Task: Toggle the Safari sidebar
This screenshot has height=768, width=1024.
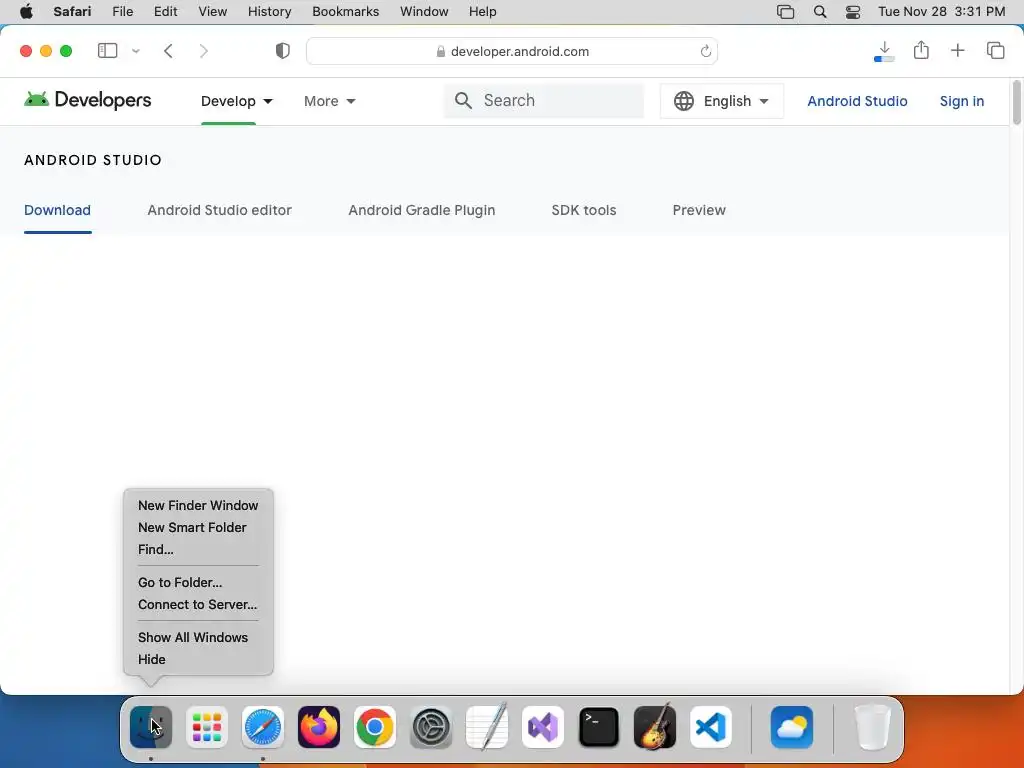Action: (108, 51)
